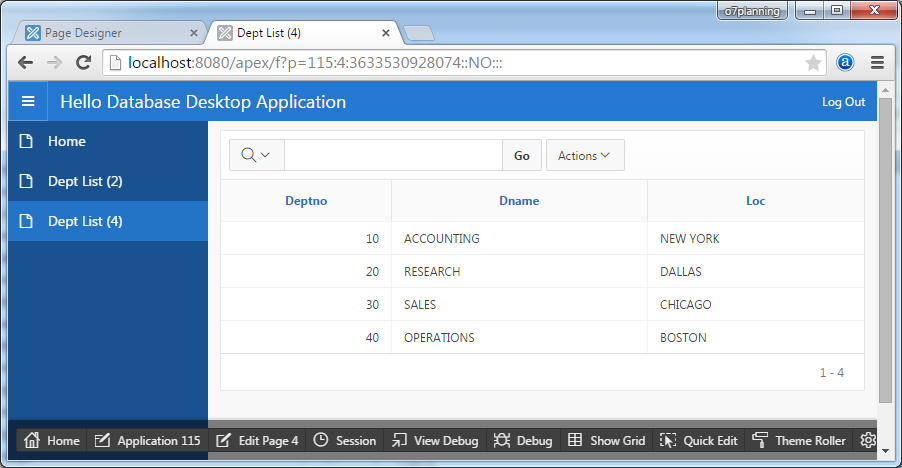
Task: Reload the page with refresh icon
Action: click(x=83, y=63)
